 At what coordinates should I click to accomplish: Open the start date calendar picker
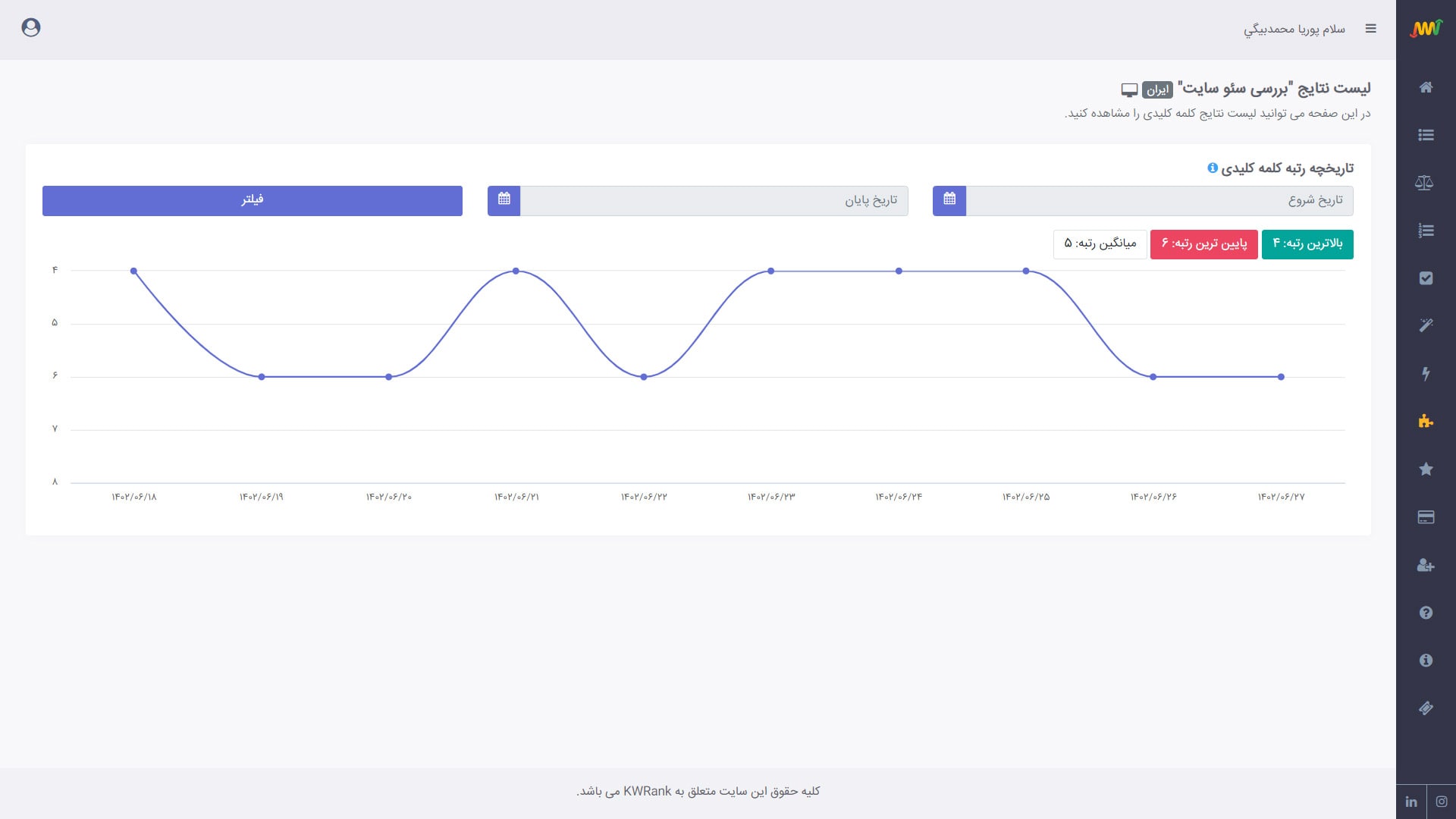coord(949,200)
